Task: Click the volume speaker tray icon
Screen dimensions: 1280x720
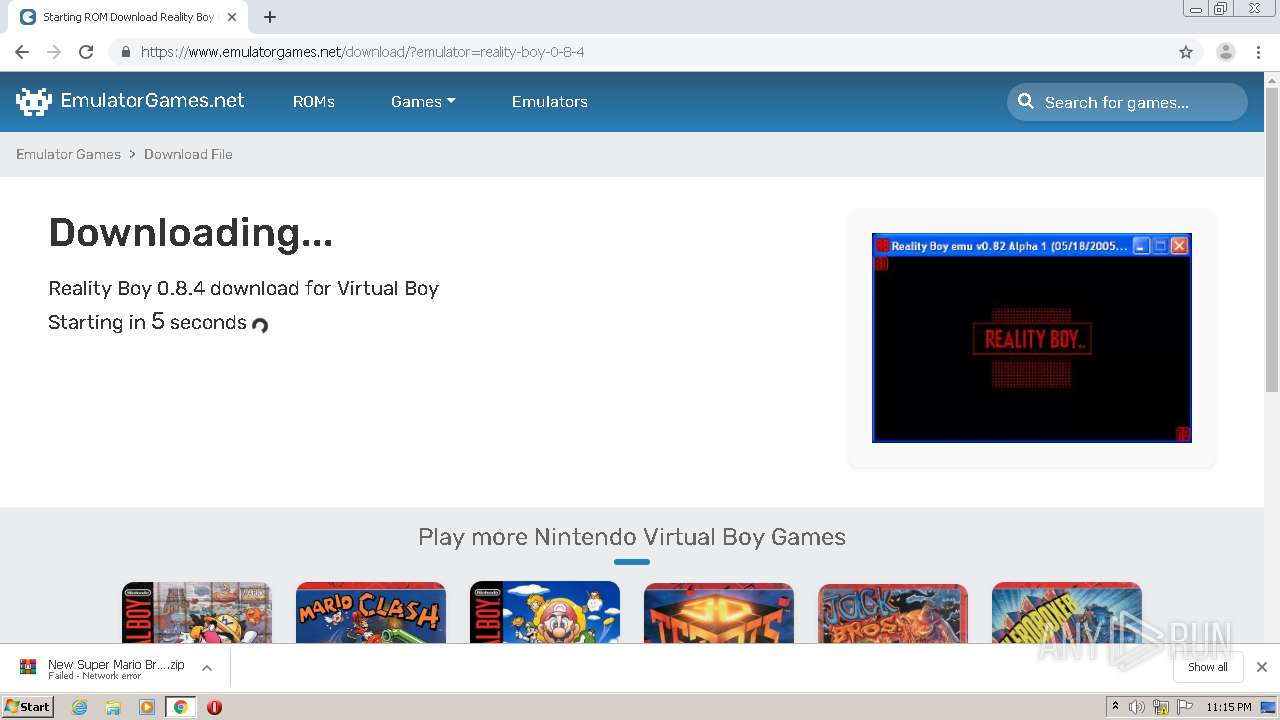Action: 1137,707
